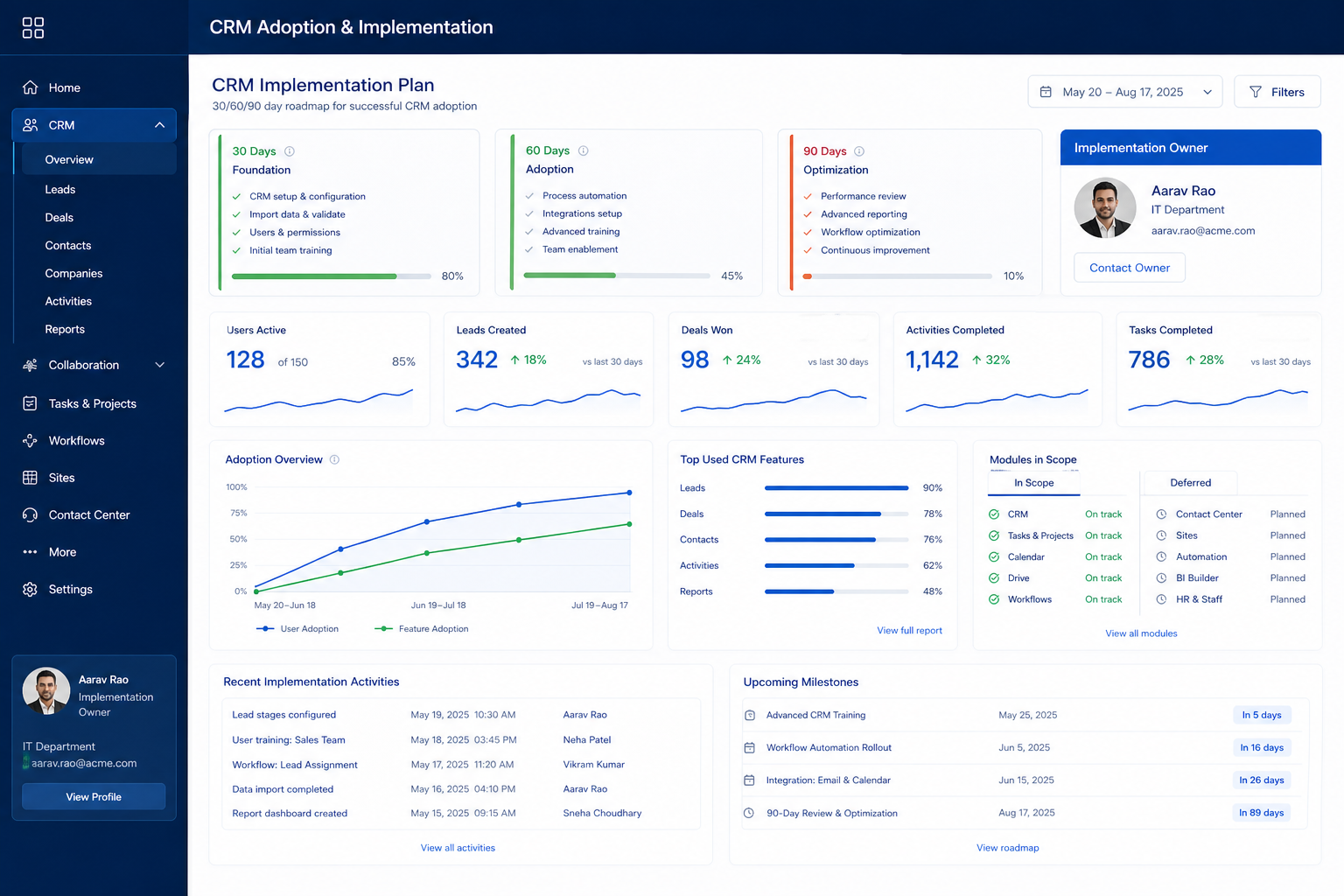Viewport: 1344px width, 896px height.
Task: Open Activities in the CRM submenu
Action: coord(68,301)
